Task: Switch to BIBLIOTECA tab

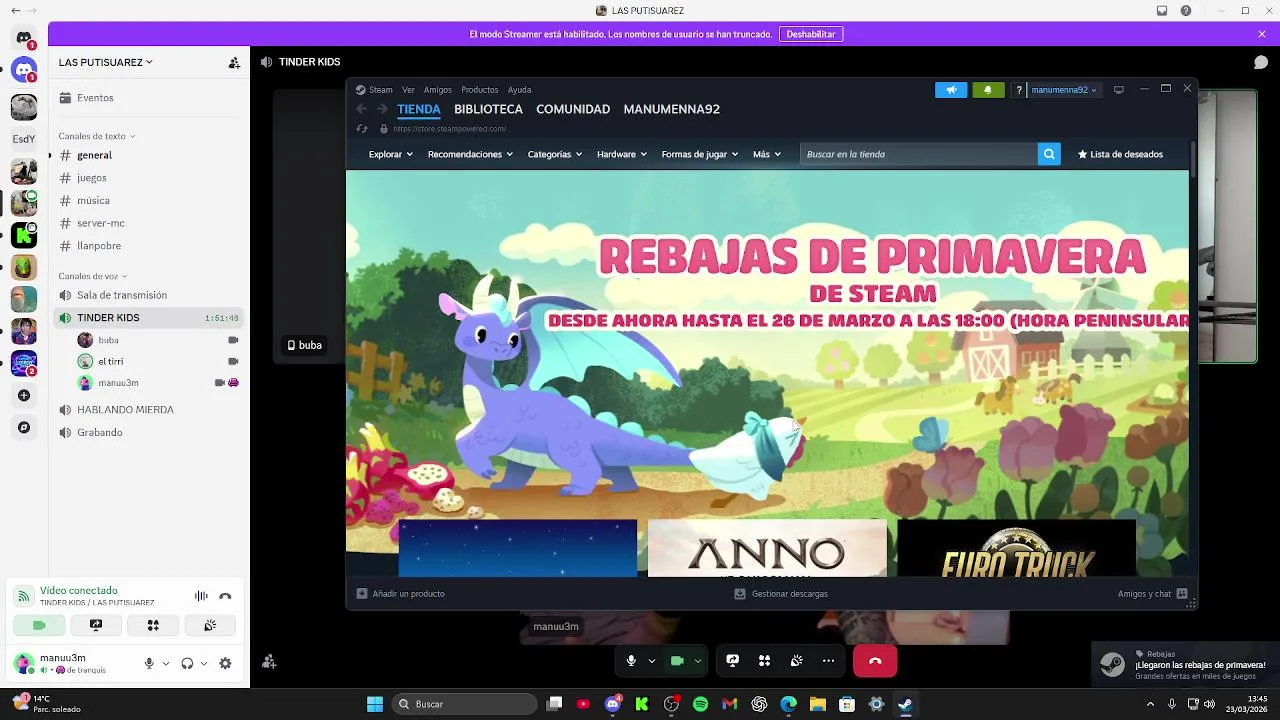Action: coord(488,109)
